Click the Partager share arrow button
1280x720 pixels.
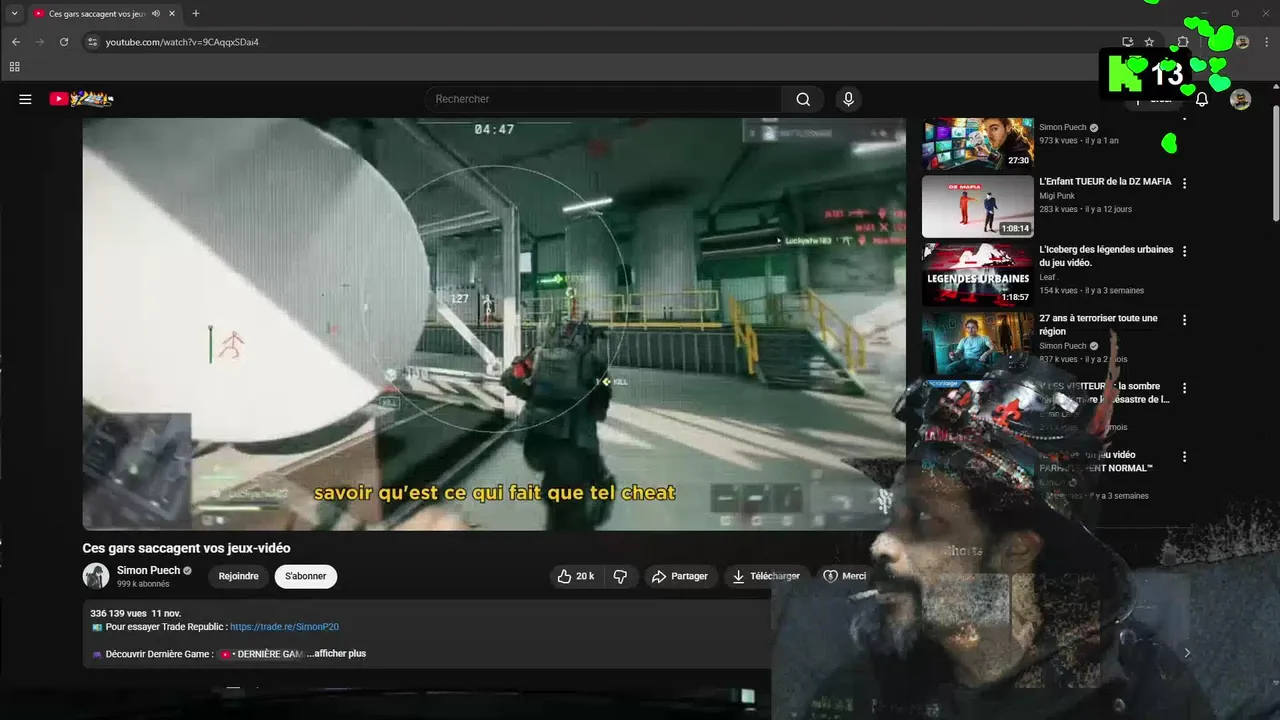(x=680, y=576)
